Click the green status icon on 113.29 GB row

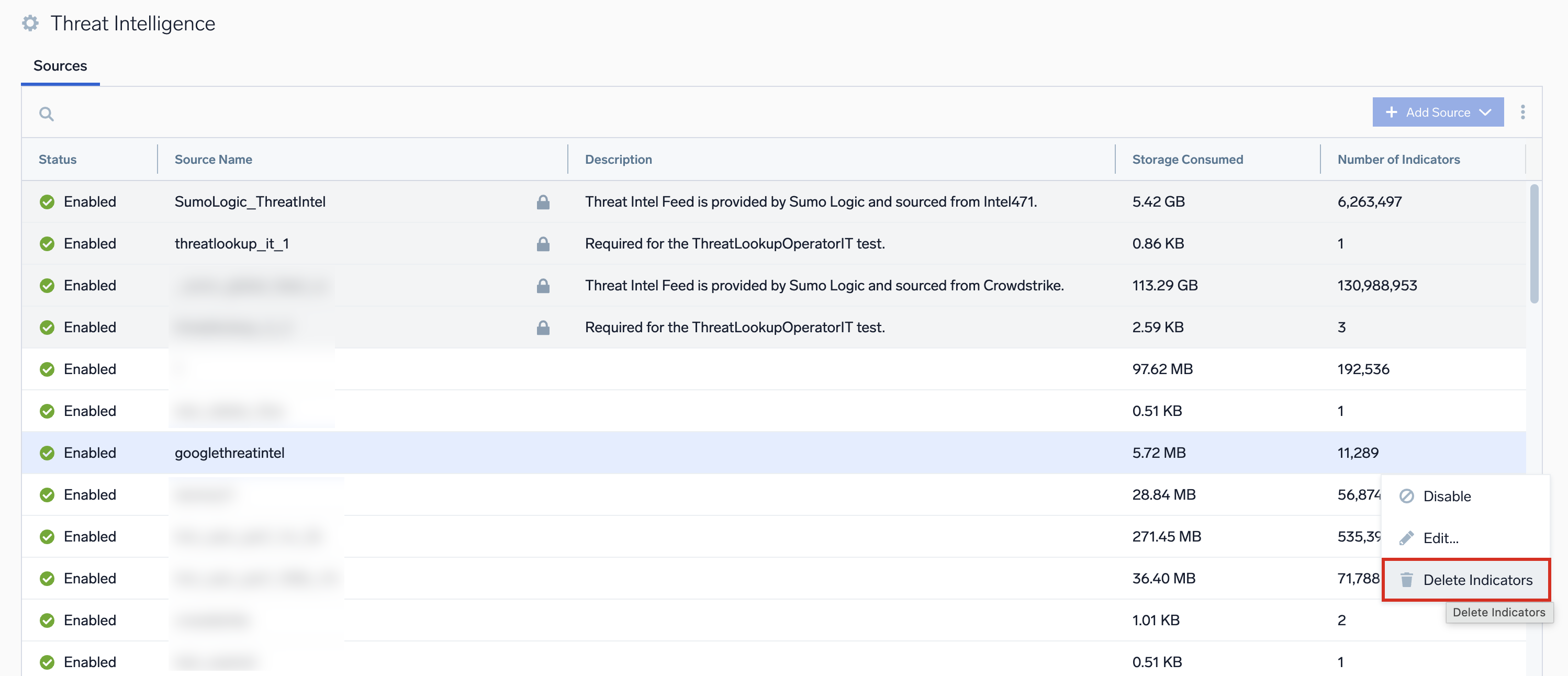coord(47,286)
